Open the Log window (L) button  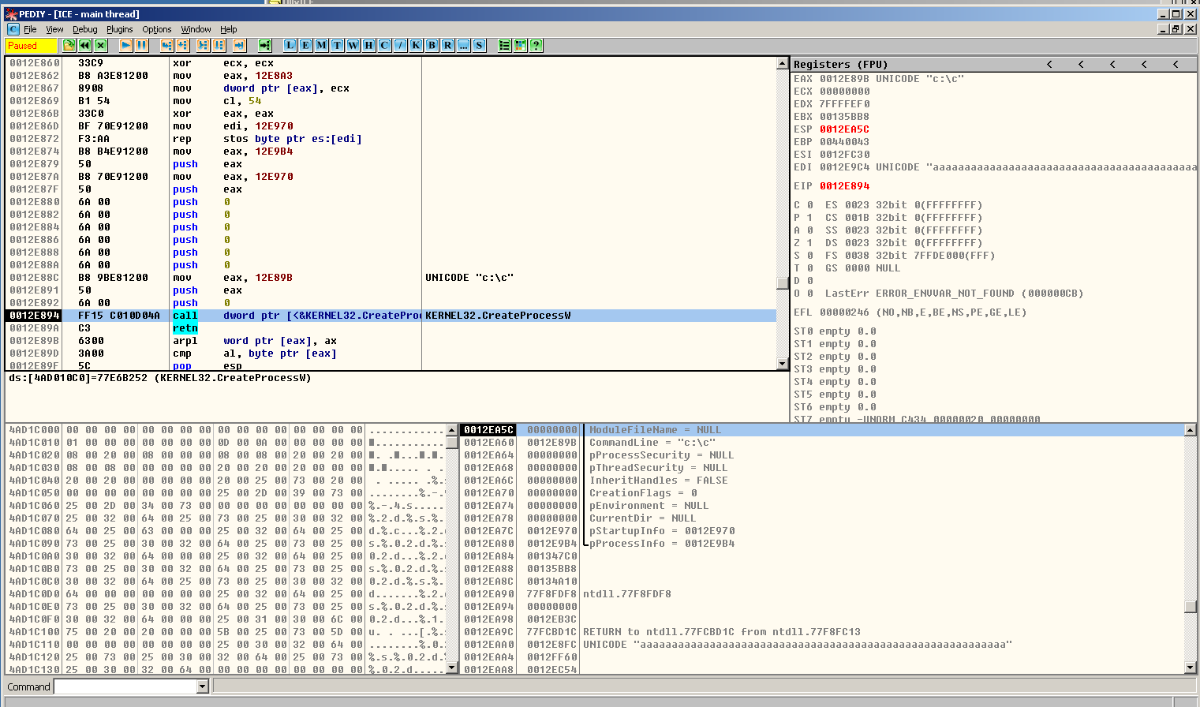point(290,46)
